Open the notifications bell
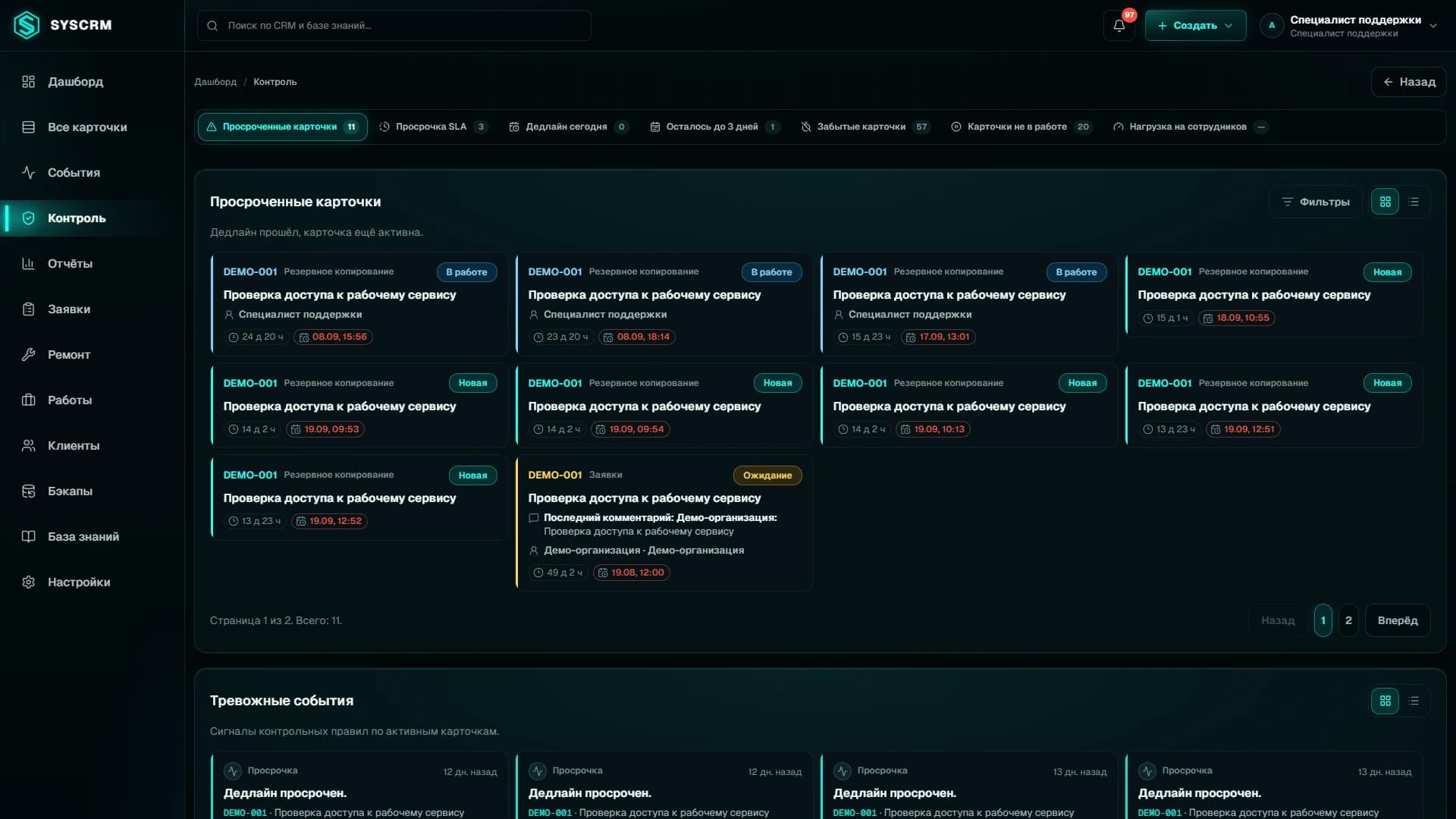Image resolution: width=1456 pixels, height=819 pixels. point(1119,25)
